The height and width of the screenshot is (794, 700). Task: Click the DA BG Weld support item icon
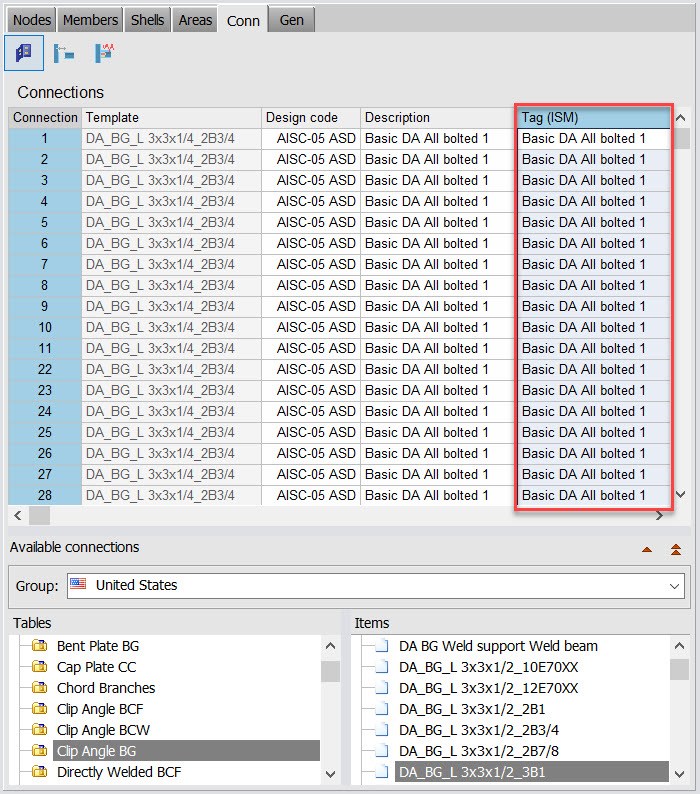tap(382, 646)
